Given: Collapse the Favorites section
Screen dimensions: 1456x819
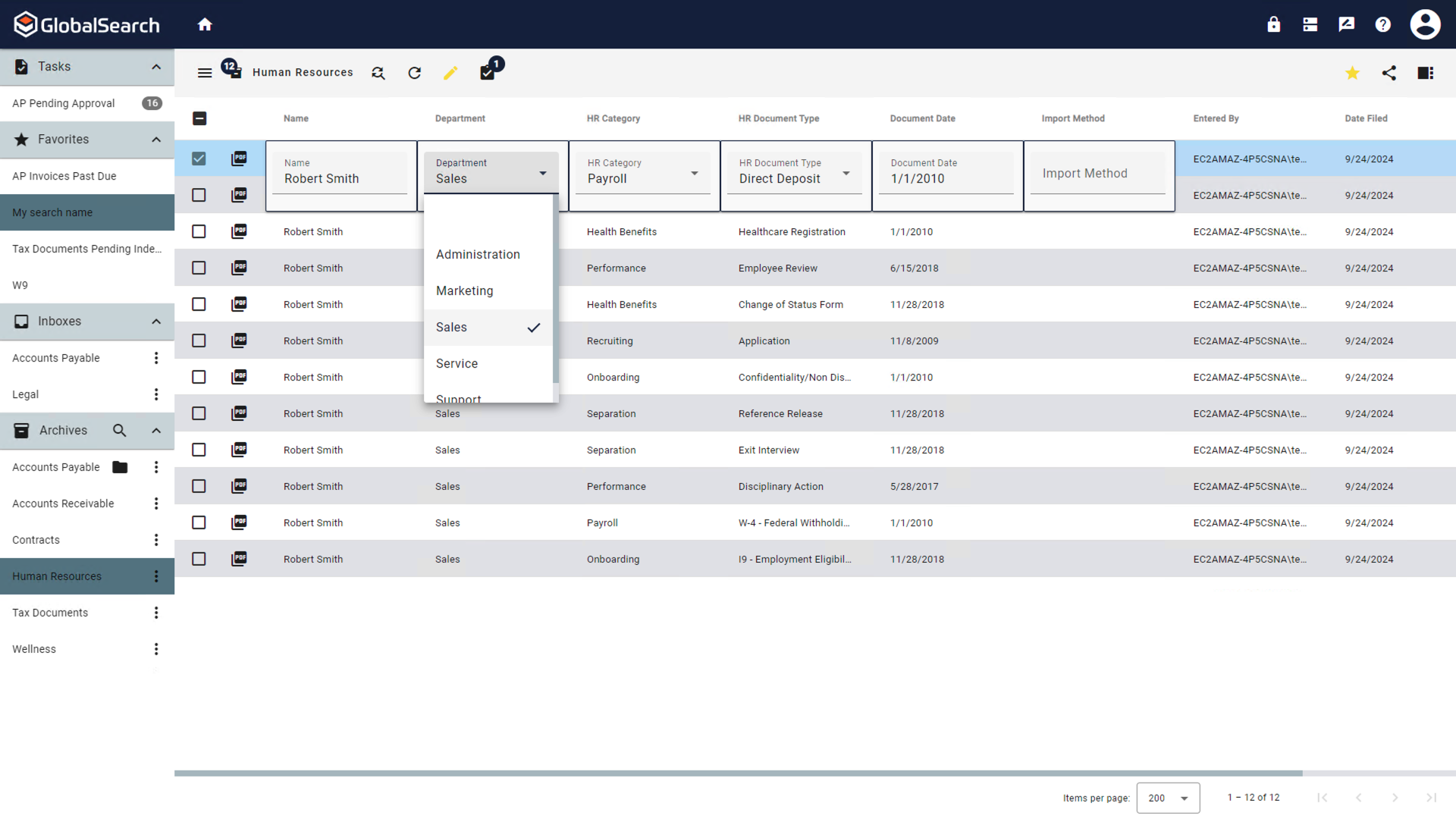Looking at the screenshot, I should click(x=156, y=140).
